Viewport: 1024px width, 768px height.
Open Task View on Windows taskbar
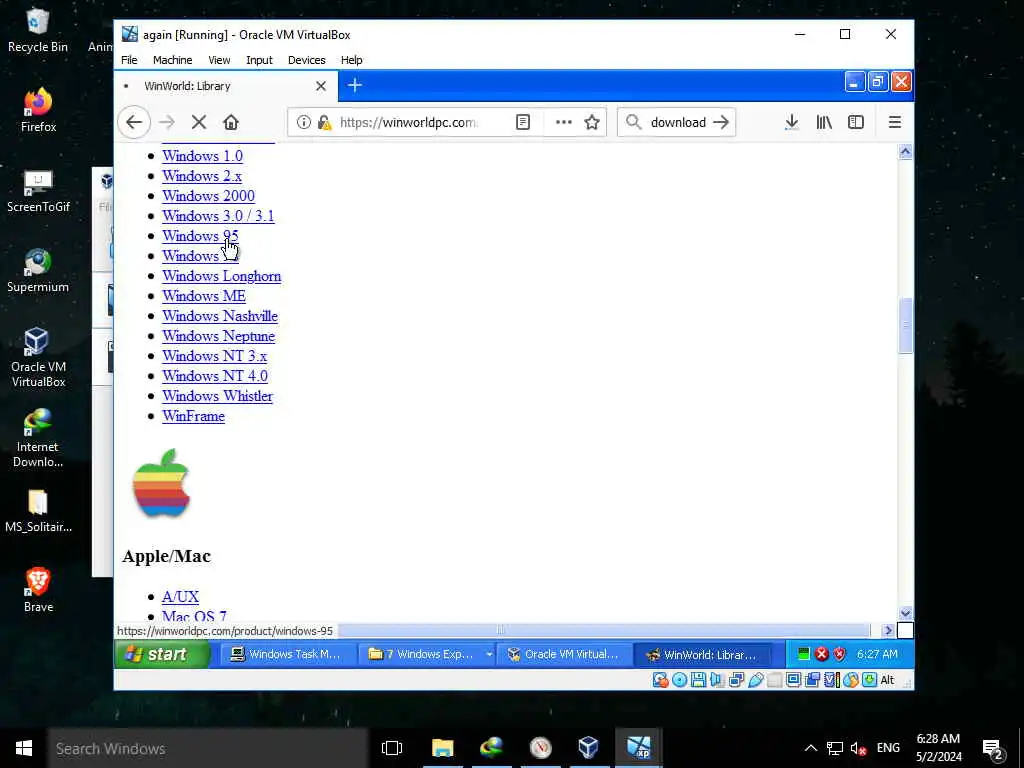tap(392, 748)
